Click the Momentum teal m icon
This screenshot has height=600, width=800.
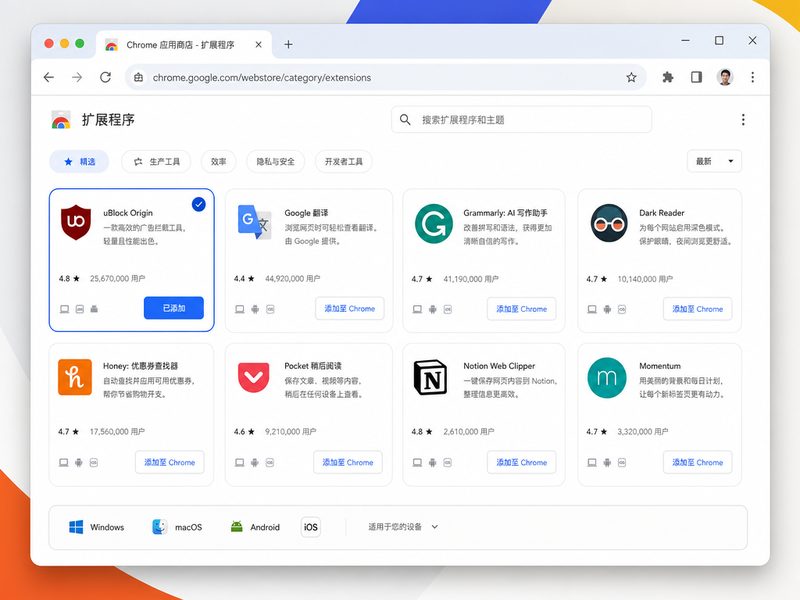point(607,378)
